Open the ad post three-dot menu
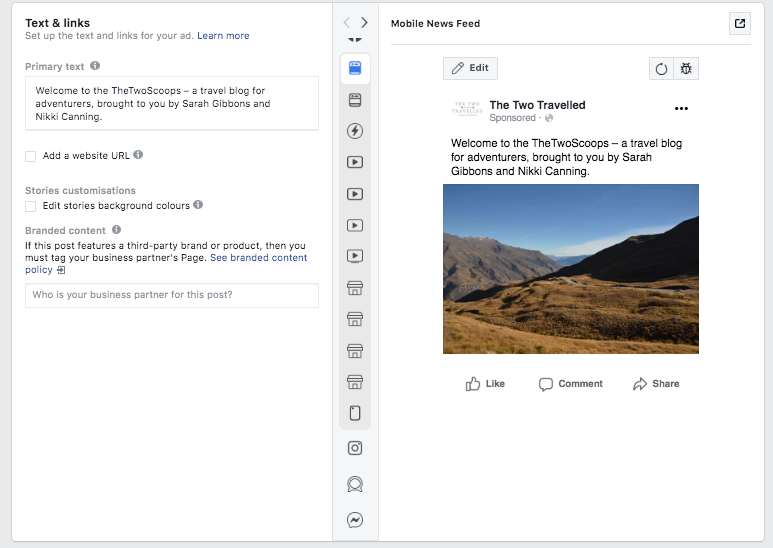The image size is (773, 548). (x=681, y=108)
